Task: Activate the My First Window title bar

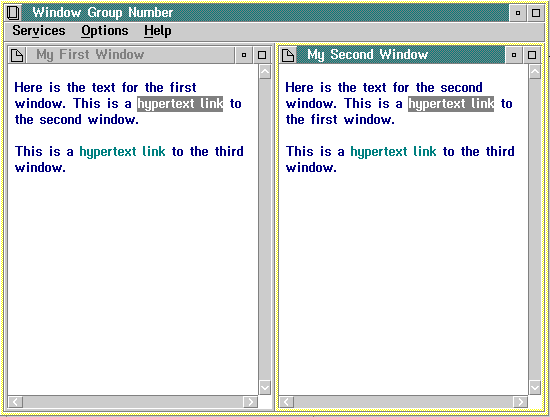Action: [x=130, y=55]
